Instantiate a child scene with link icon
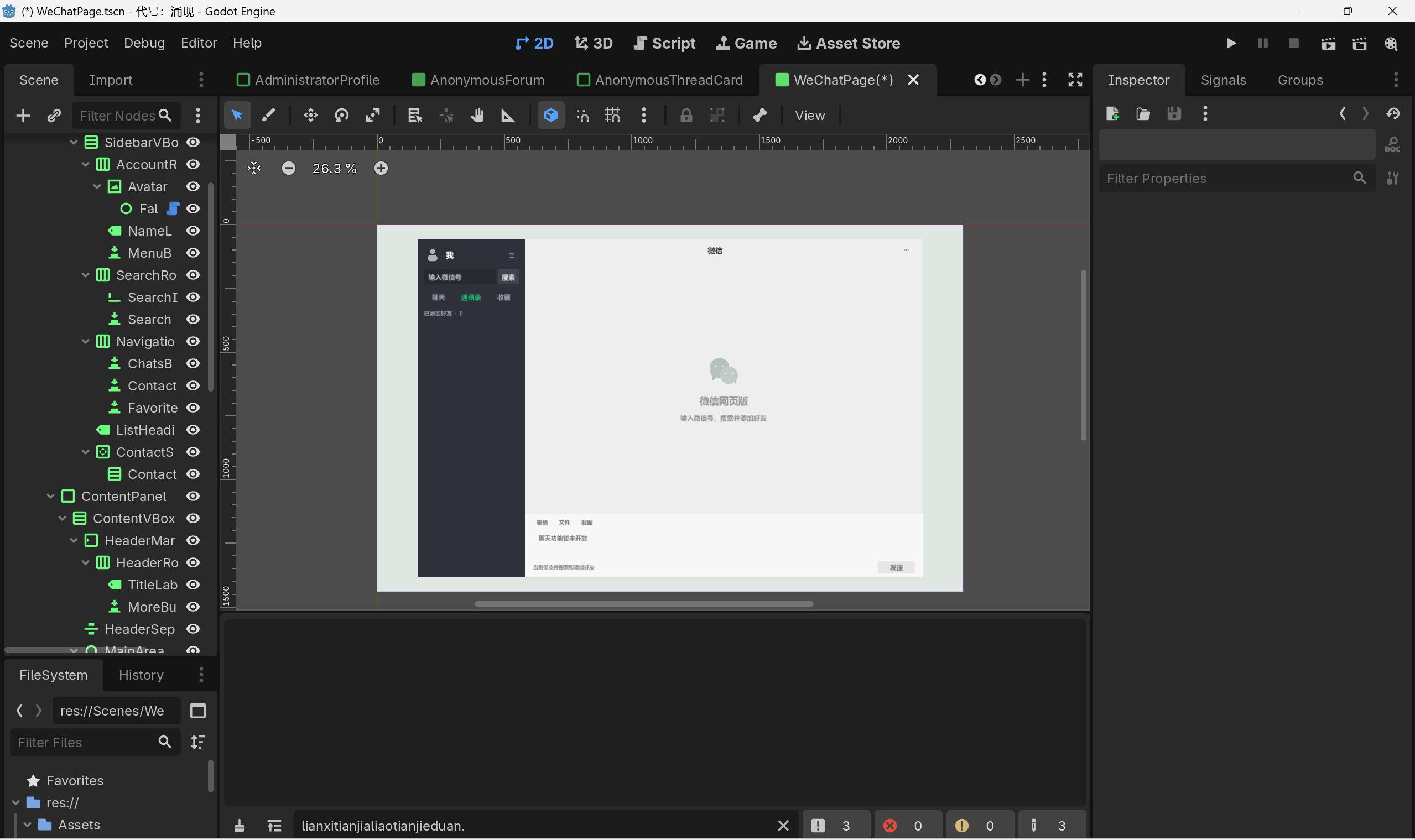This screenshot has height=840, width=1415. (54, 116)
